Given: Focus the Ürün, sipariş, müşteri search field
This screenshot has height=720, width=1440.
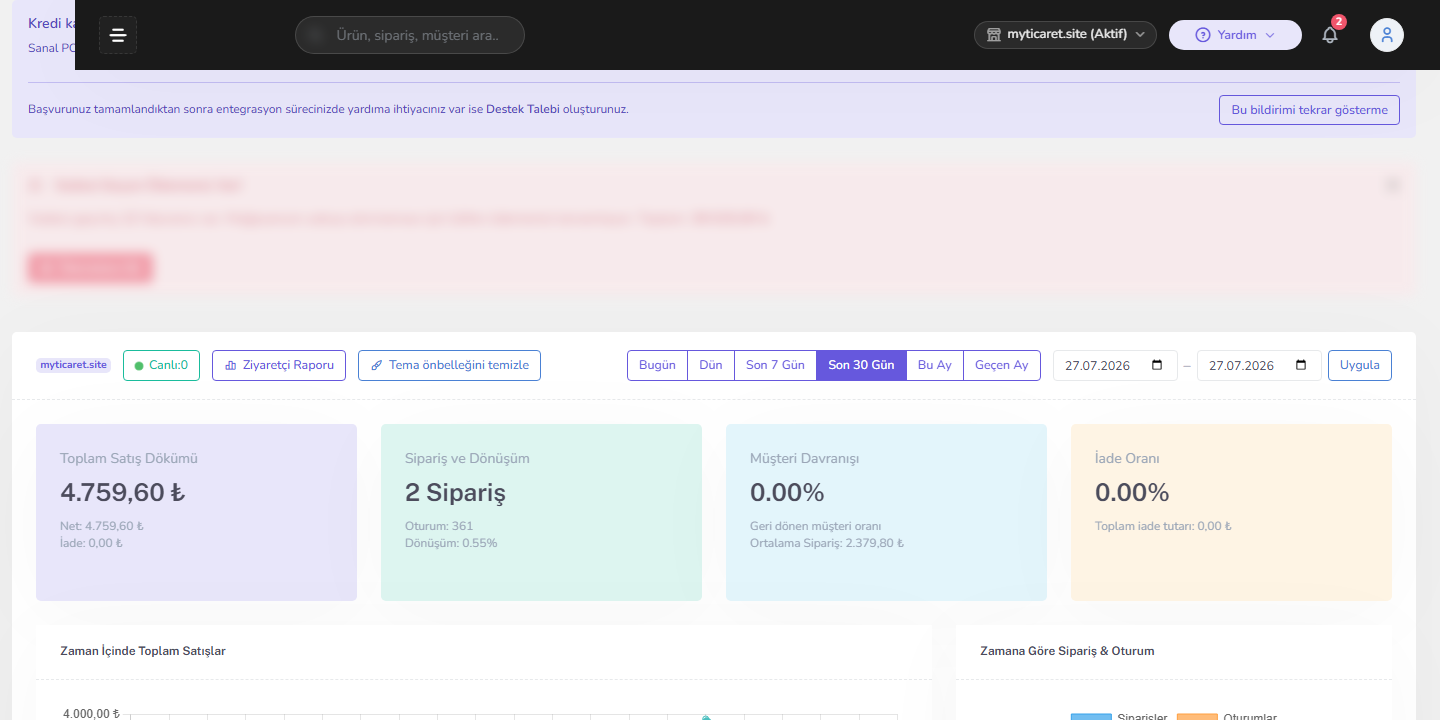Looking at the screenshot, I should 410,35.
